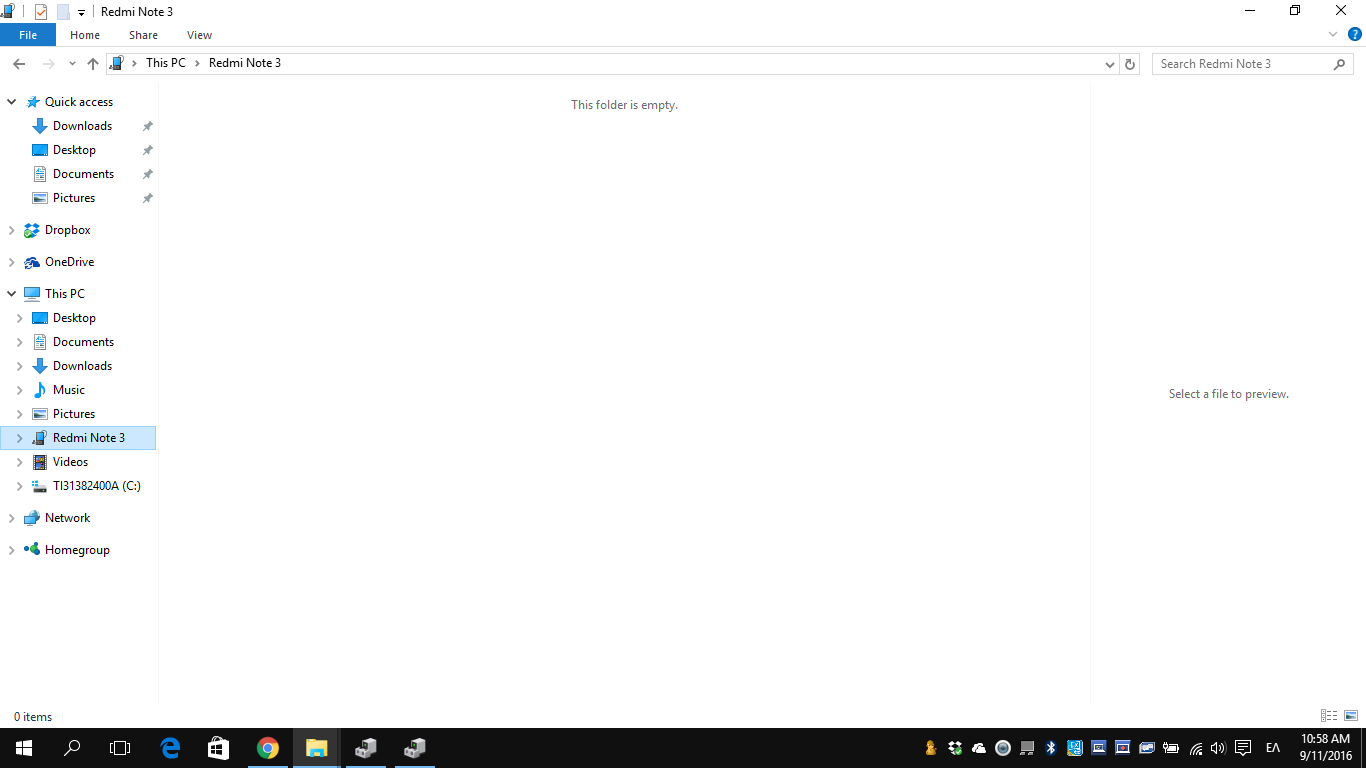Click the Properties icon in the title bar
1366x768 pixels.
tap(41, 12)
